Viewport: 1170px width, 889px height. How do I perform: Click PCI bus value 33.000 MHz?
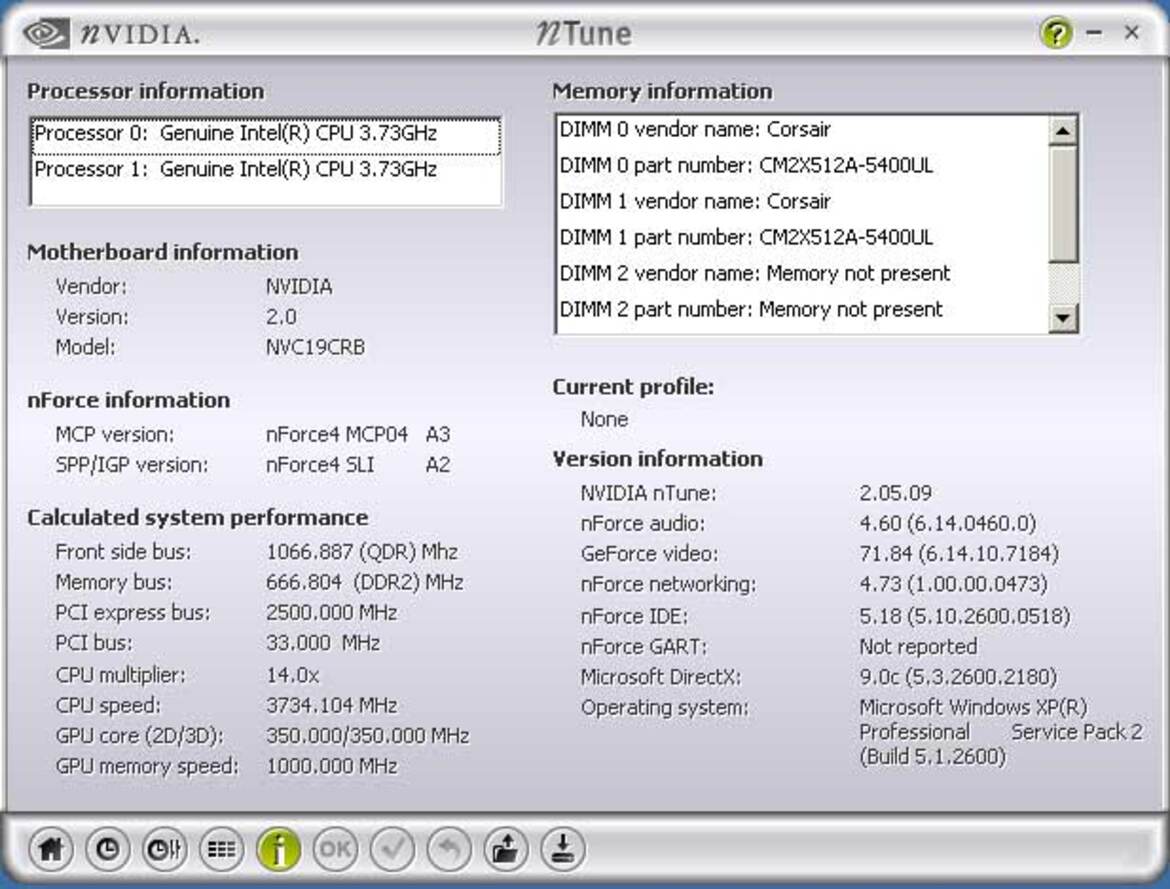[x=323, y=643]
